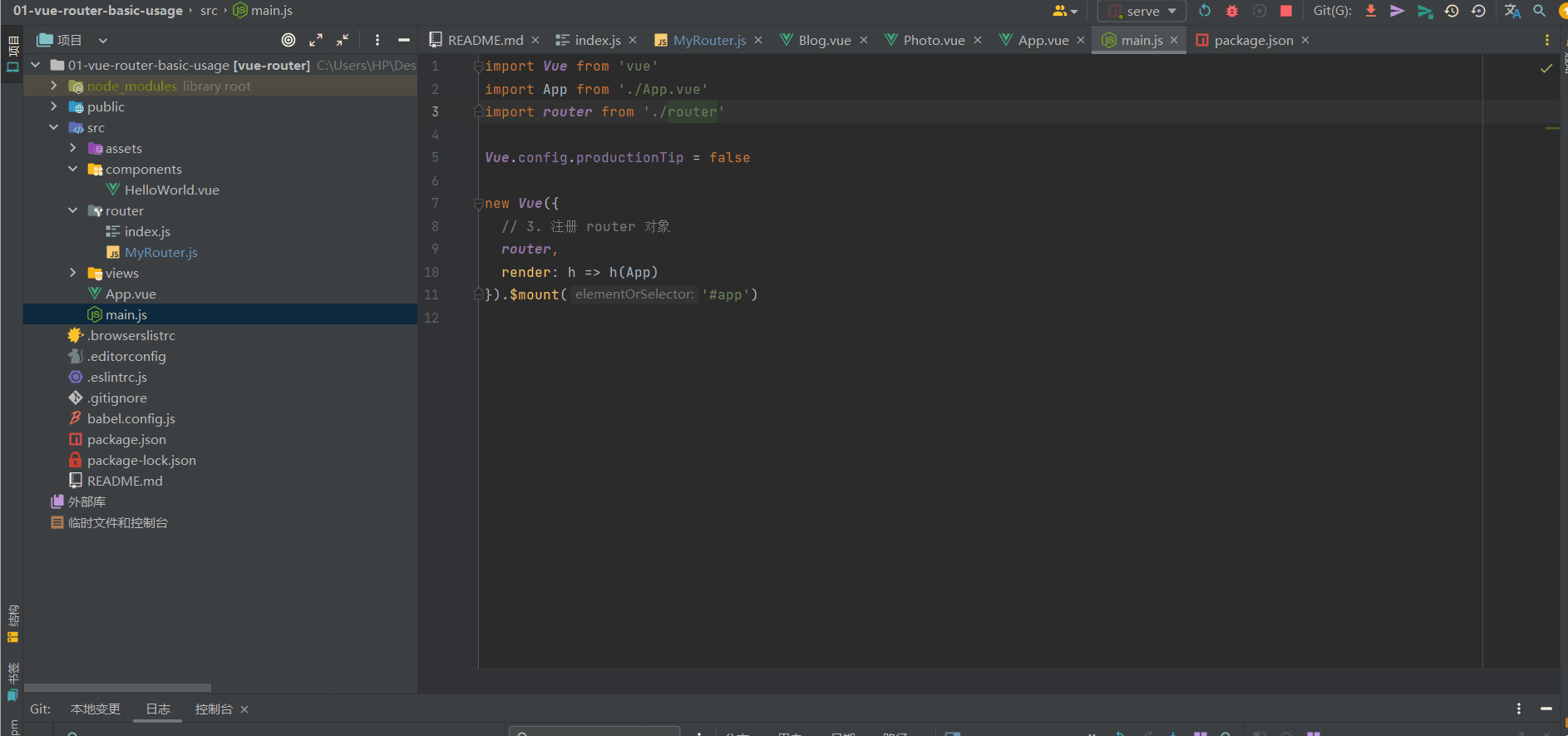This screenshot has height=736, width=1568.
Task: Open the 日志 Git log tab
Action: (158, 709)
